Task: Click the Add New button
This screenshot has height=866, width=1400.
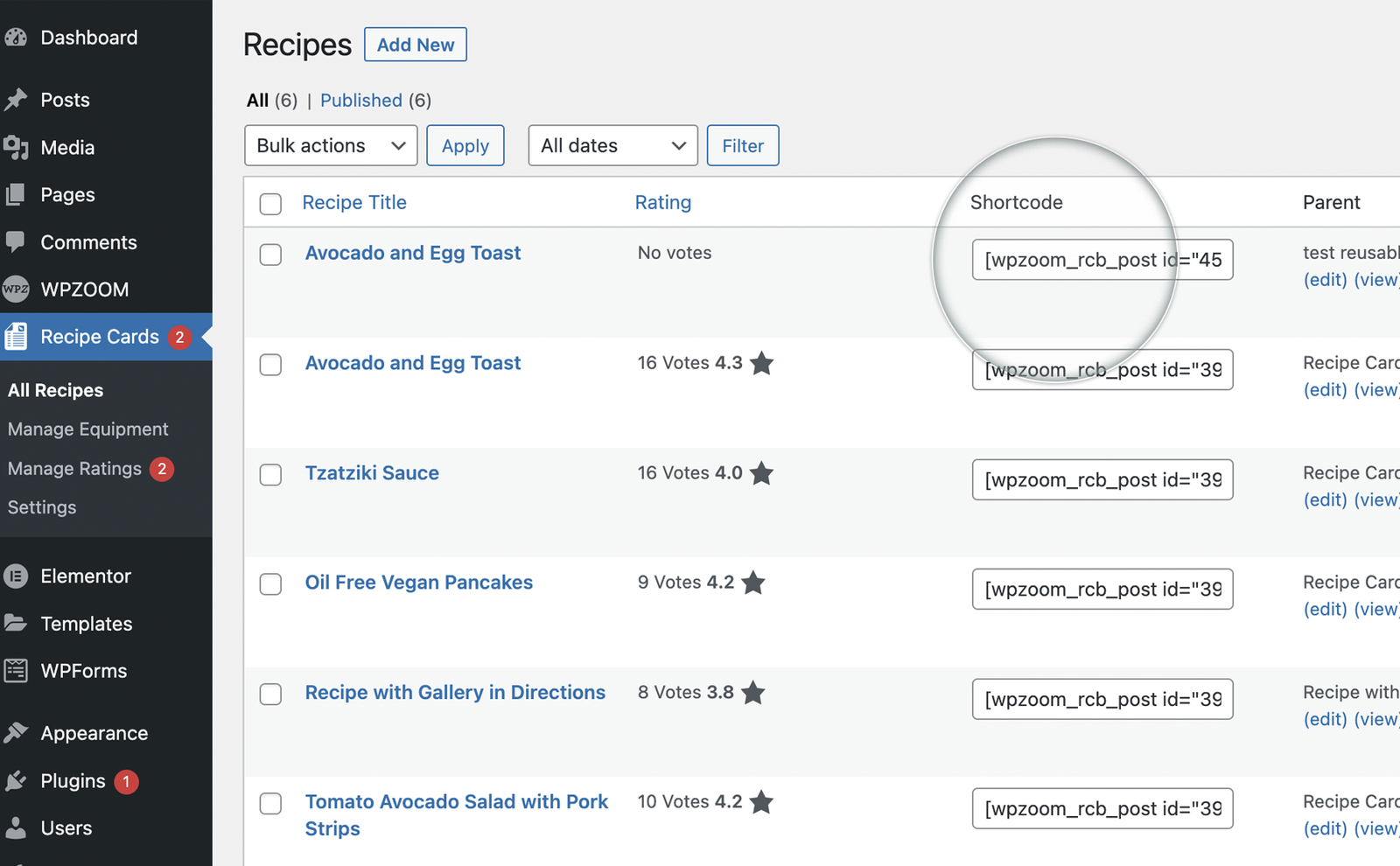Action: (x=415, y=45)
